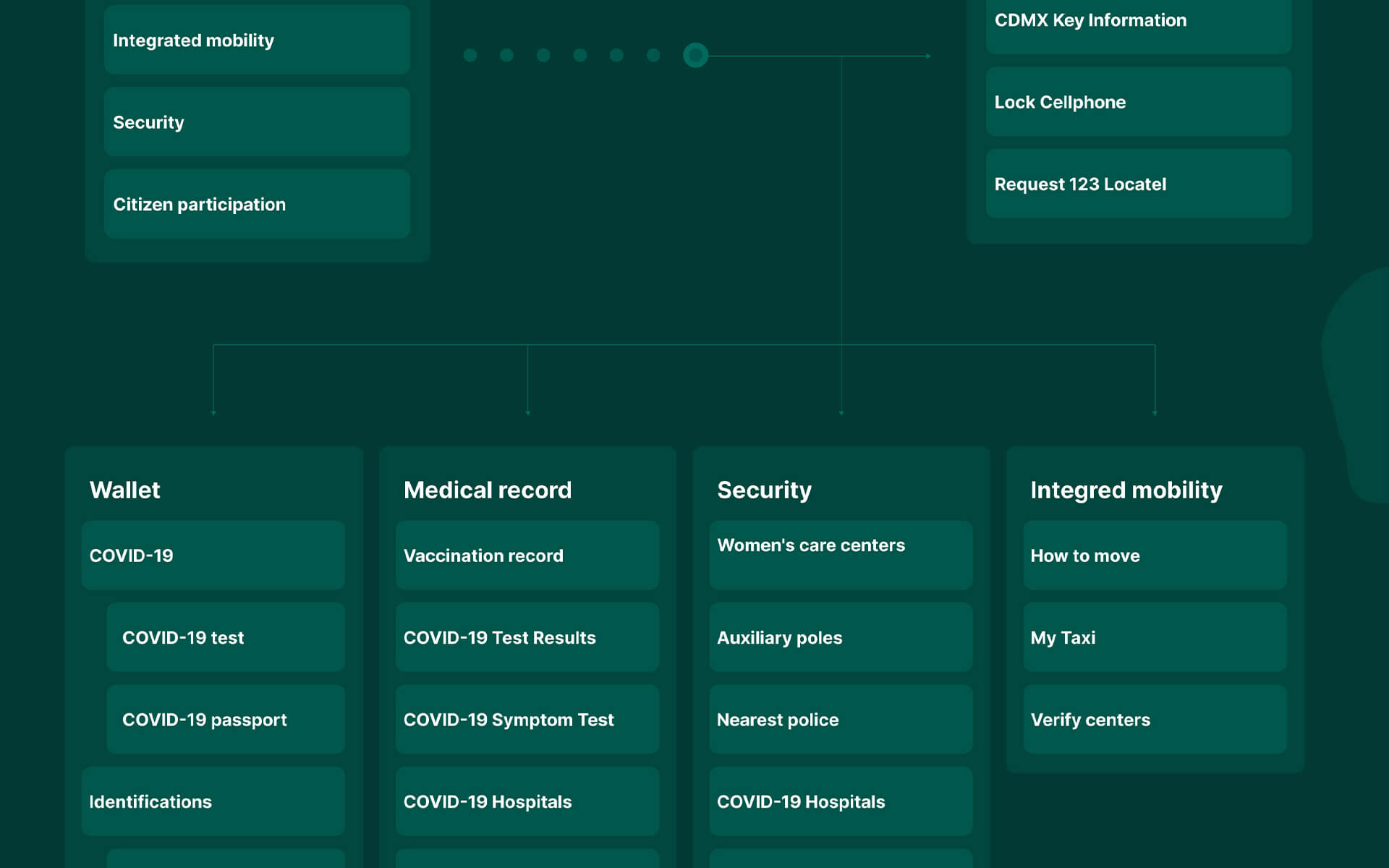
Task: Select the COVID-19 test sub-item
Action: 225,637
